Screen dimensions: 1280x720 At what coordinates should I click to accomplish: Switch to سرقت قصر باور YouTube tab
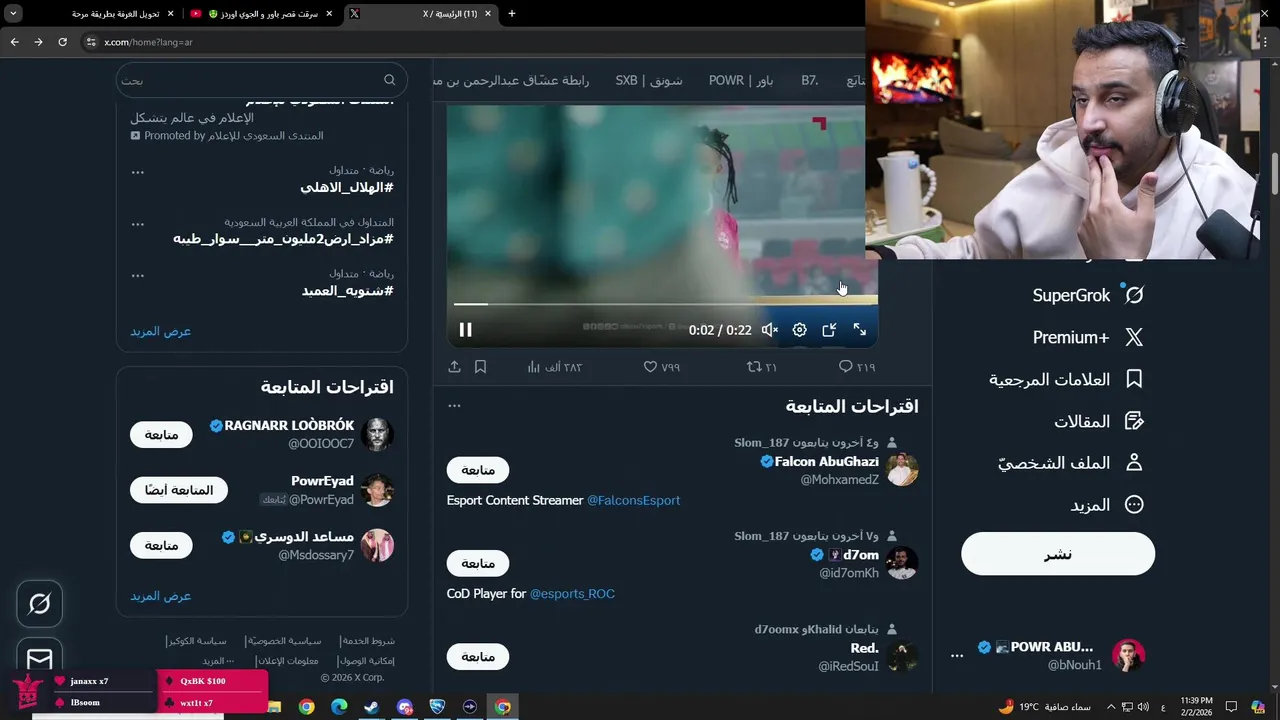click(263, 14)
